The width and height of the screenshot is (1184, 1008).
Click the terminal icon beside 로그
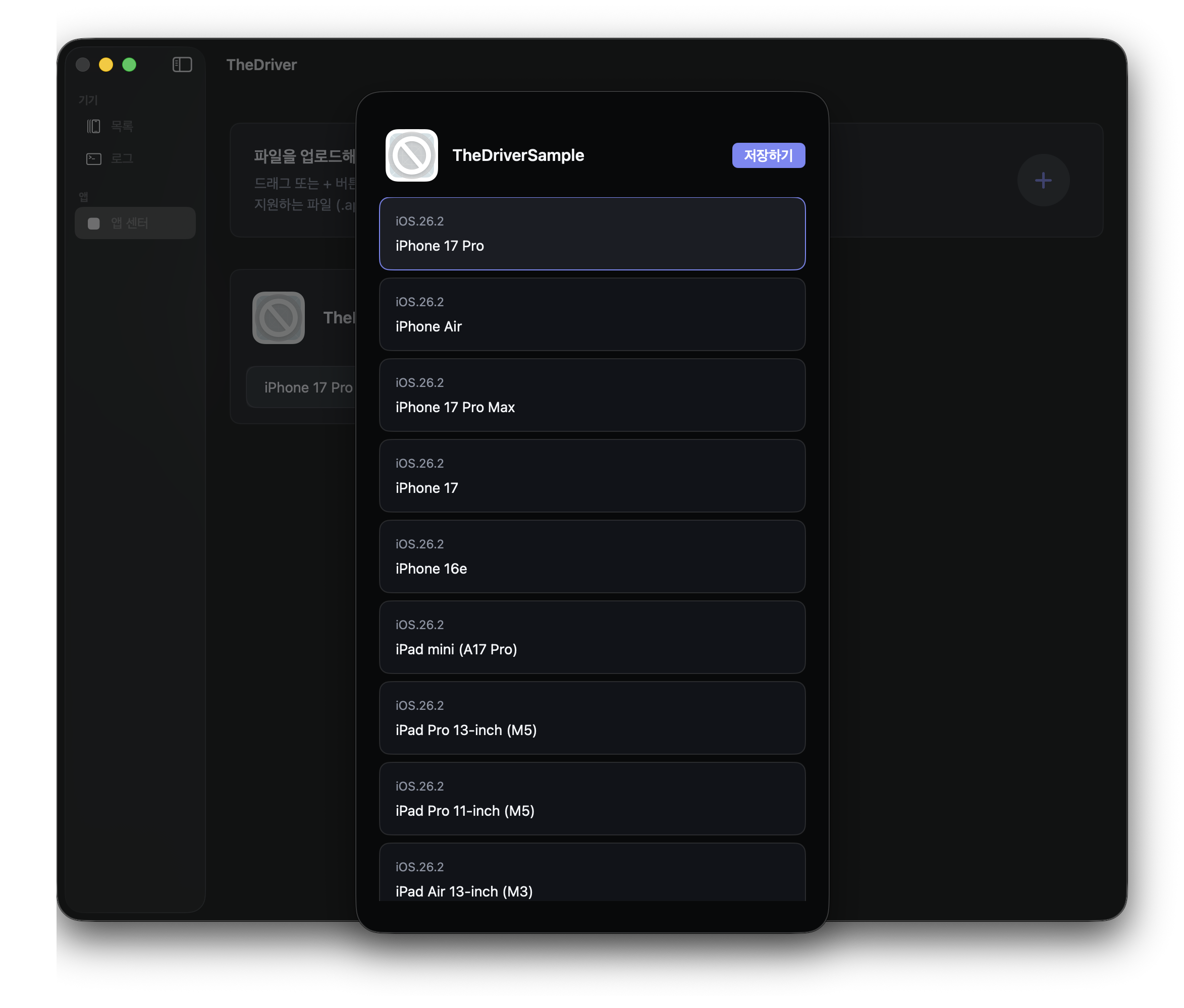(x=93, y=158)
